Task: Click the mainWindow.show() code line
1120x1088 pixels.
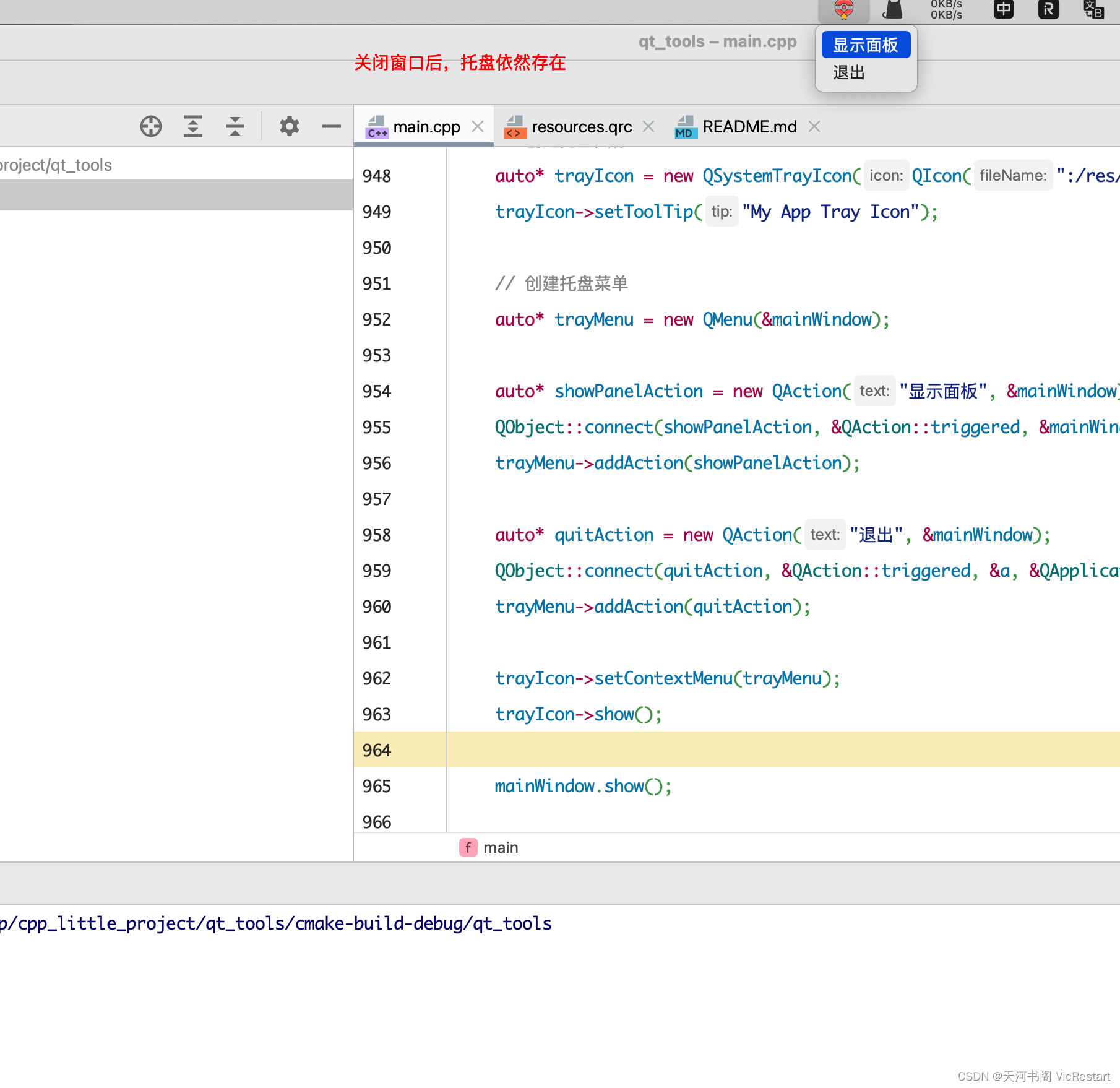Action: click(583, 786)
